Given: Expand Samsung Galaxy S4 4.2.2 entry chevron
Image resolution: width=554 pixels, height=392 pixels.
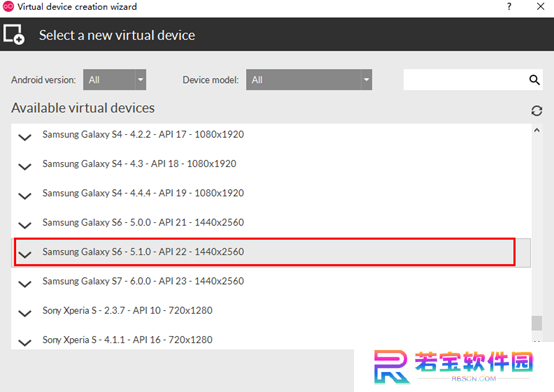Looking at the screenshot, I should [x=25, y=137].
